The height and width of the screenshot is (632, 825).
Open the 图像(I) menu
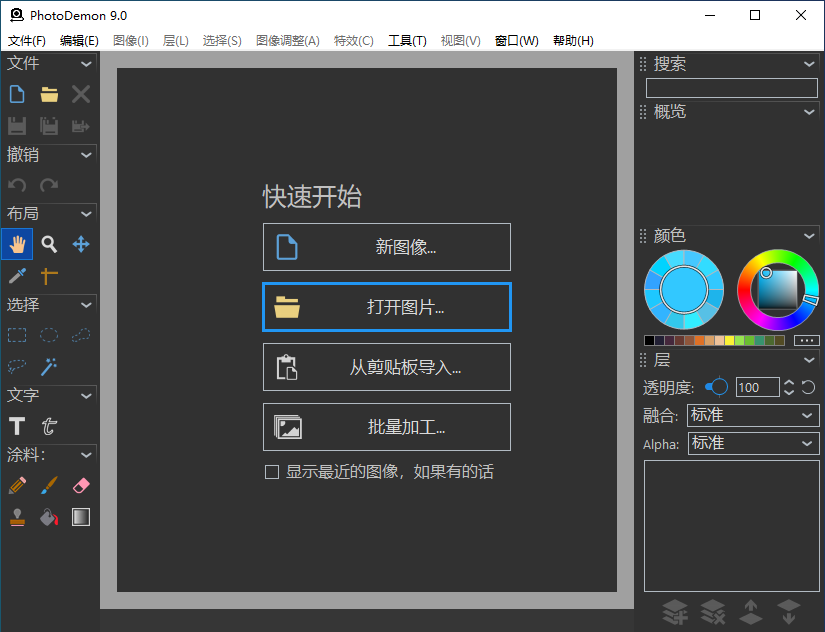[129, 40]
